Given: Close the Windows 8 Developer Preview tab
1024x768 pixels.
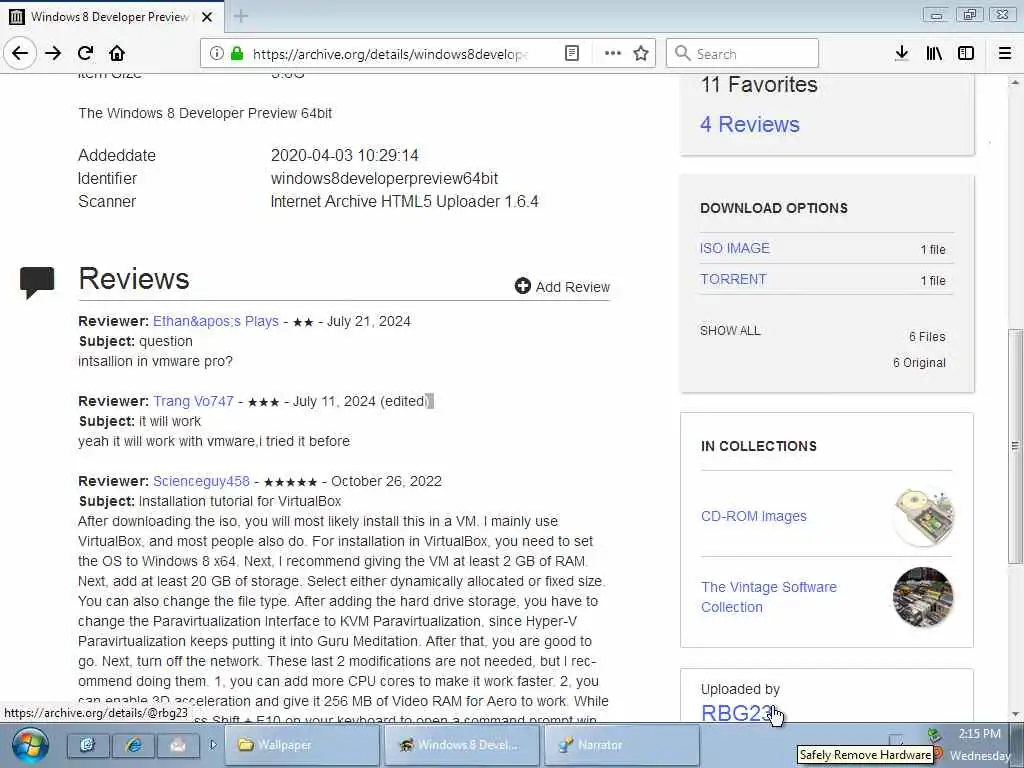Looking at the screenshot, I should (207, 17).
